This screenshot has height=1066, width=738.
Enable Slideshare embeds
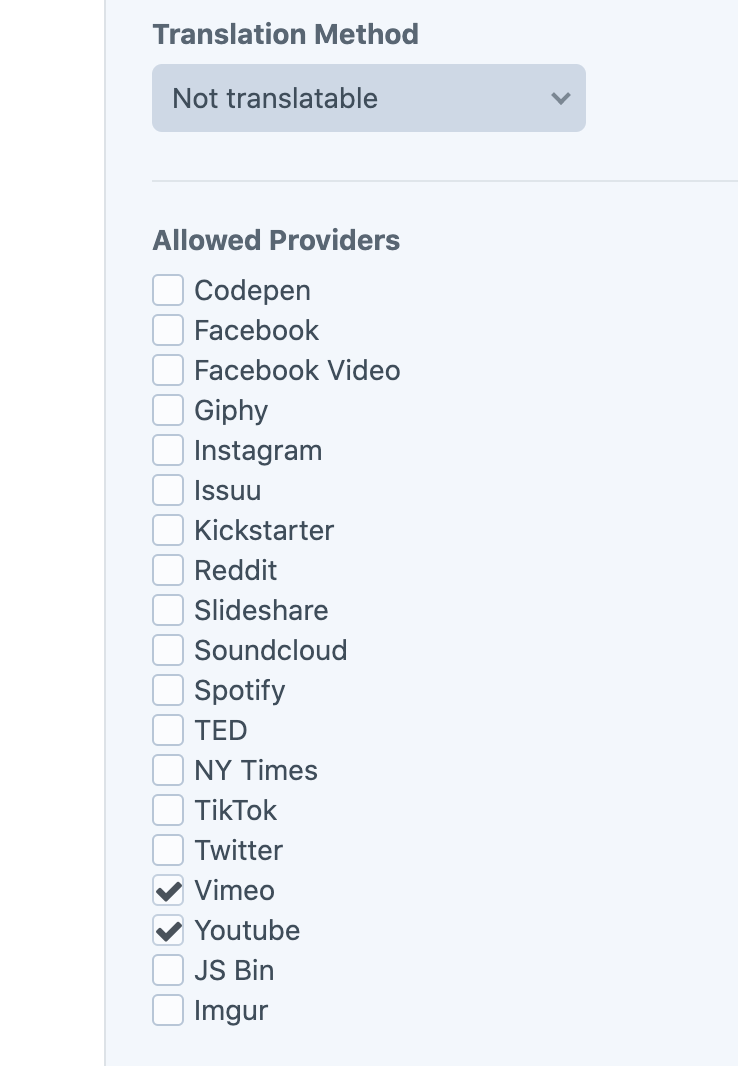[167, 610]
